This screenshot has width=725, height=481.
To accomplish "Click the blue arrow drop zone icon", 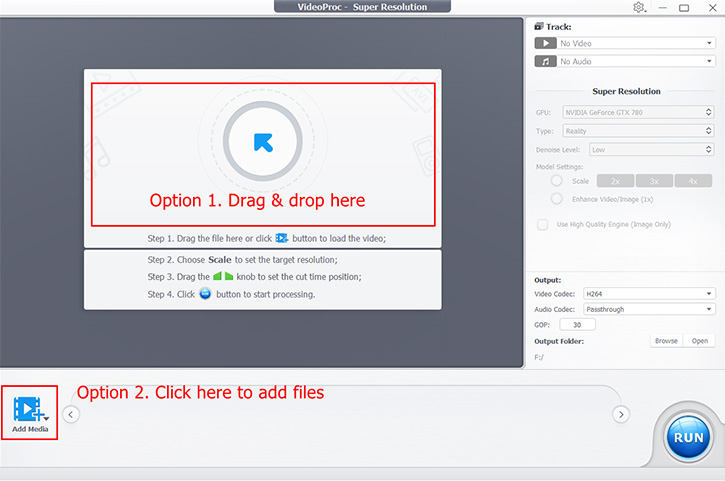I will click(x=263, y=141).
